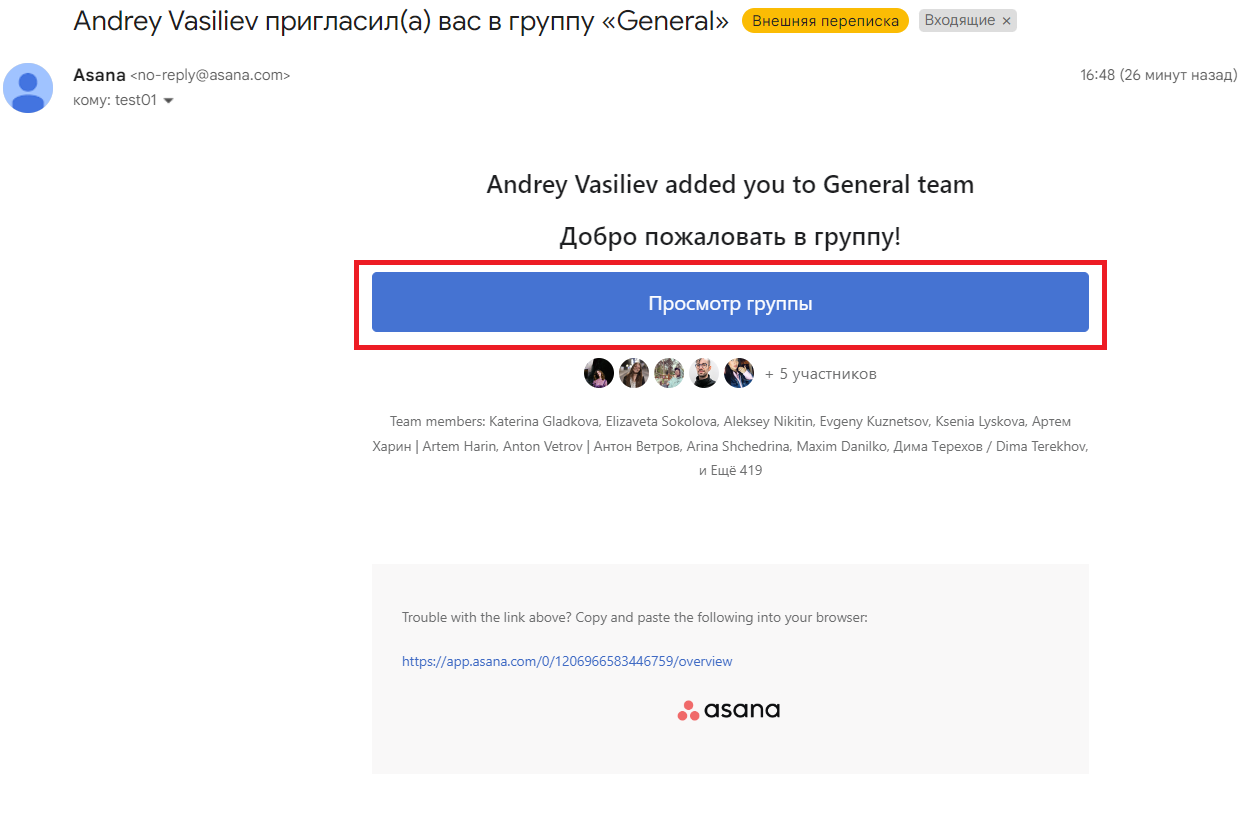Open the app.asana.com overview link
Screen dimensions: 1244x817
tap(567, 661)
